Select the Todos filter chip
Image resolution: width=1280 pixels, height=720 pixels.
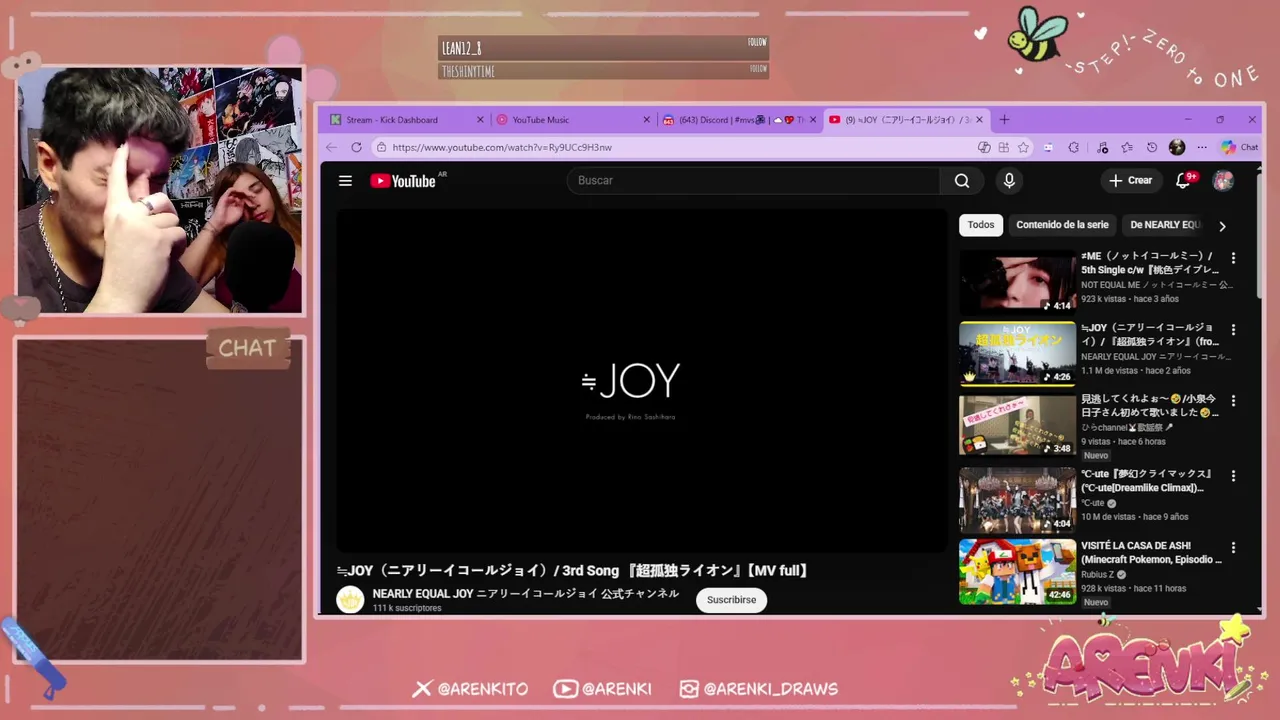tap(981, 225)
